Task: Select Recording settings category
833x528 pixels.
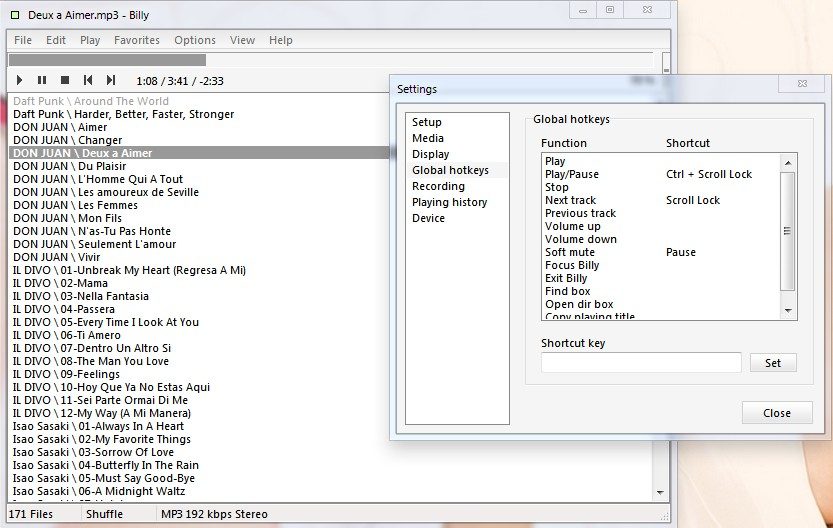Action: tap(438, 186)
